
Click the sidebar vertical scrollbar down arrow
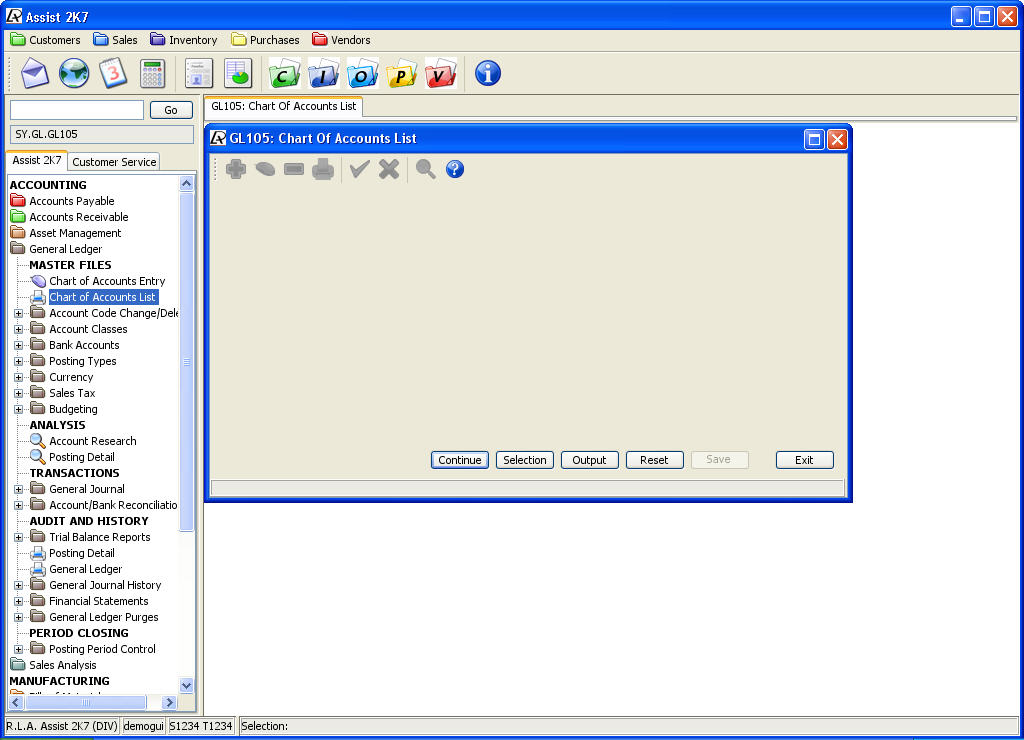pos(186,685)
